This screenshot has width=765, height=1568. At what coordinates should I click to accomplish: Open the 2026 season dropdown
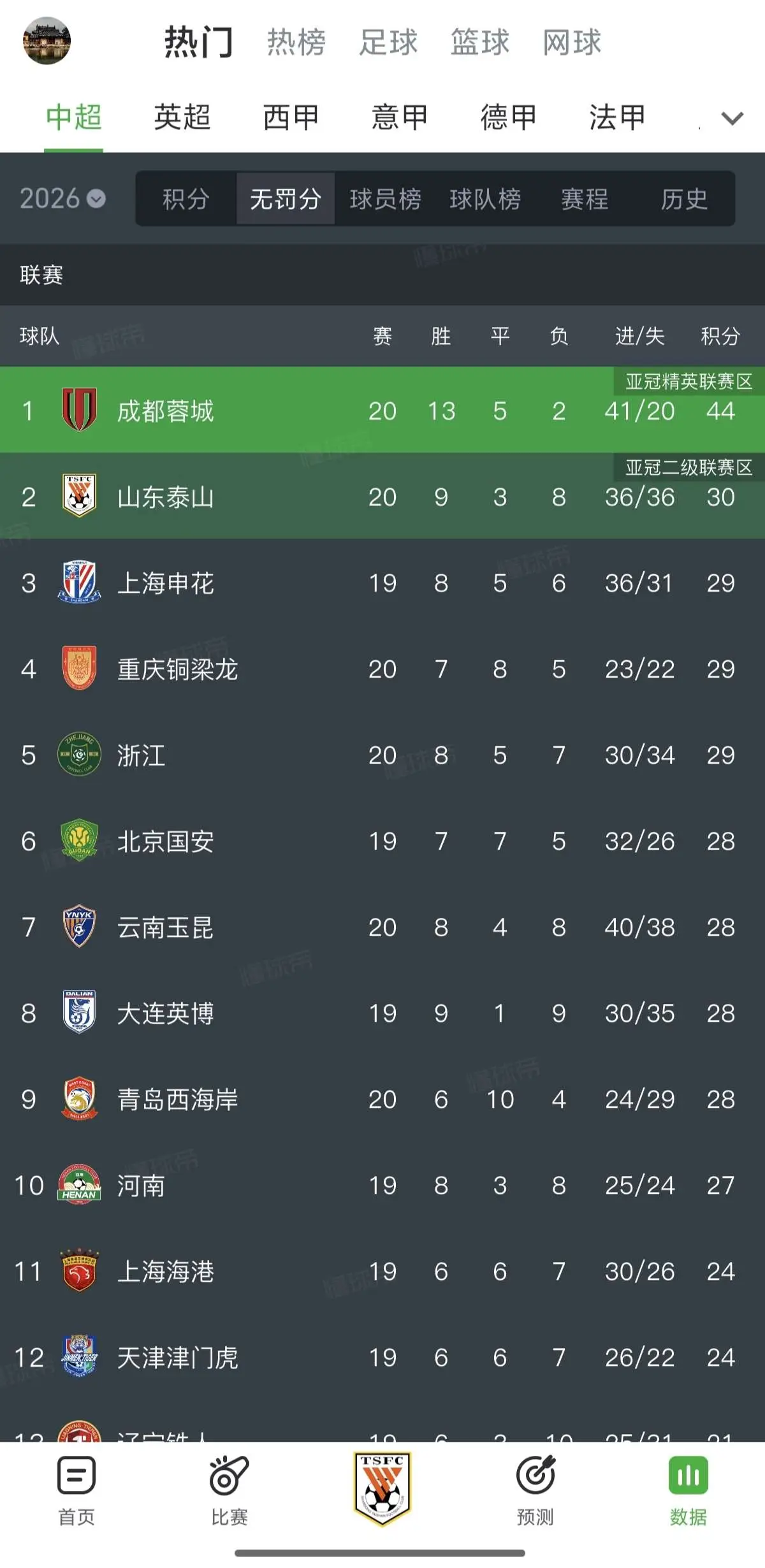62,198
